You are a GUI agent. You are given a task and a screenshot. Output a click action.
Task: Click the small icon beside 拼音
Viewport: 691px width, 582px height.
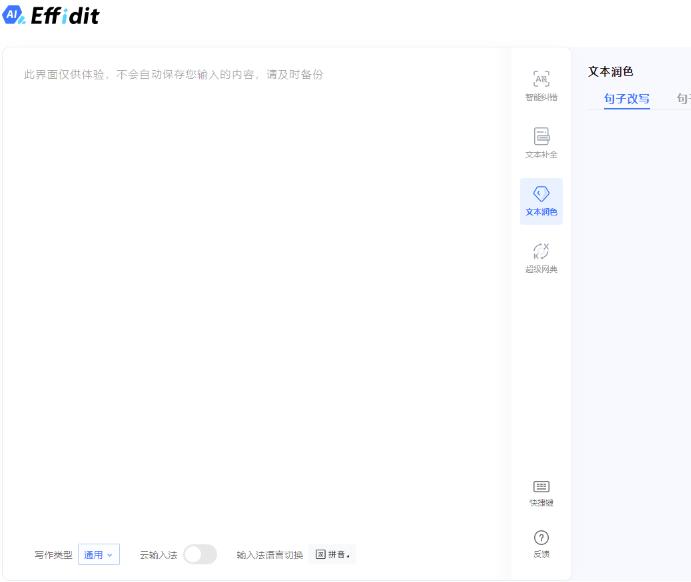coord(321,555)
